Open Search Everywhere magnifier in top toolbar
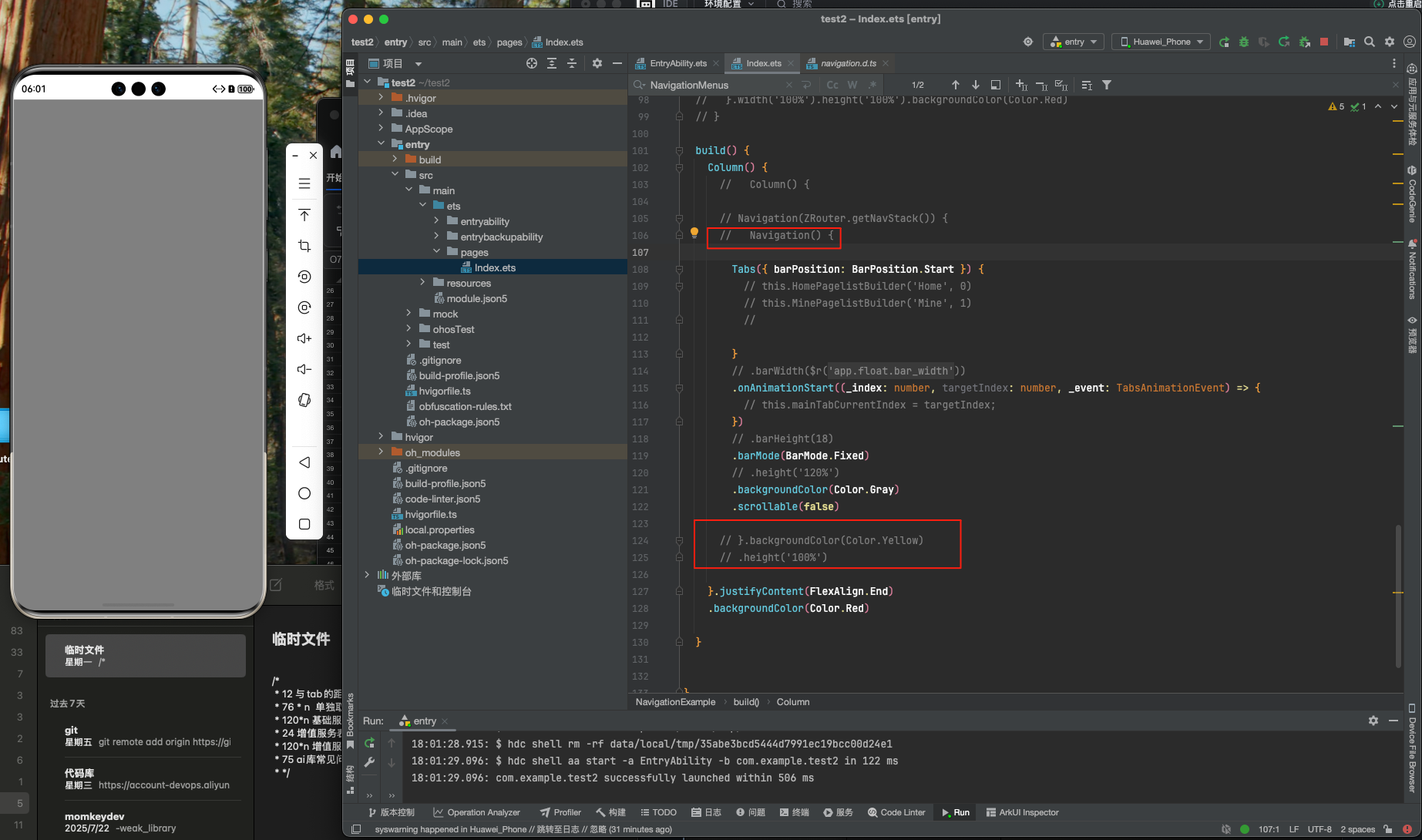This screenshot has height=840, width=1422. [1370, 42]
